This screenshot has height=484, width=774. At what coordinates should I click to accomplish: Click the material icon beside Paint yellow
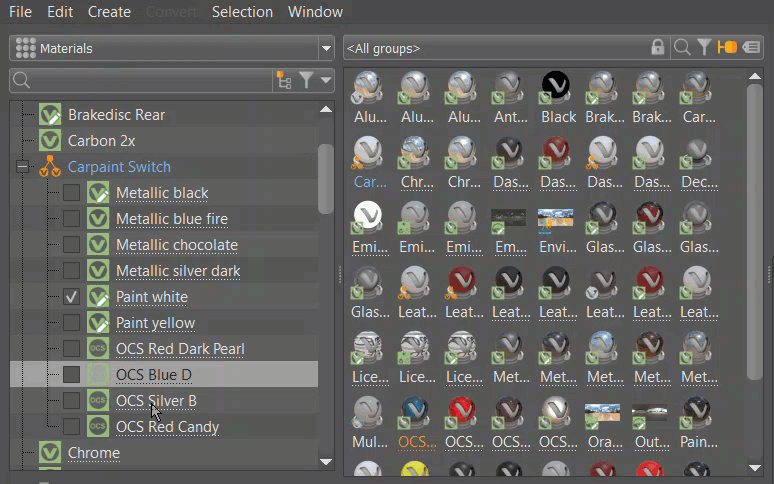98,323
